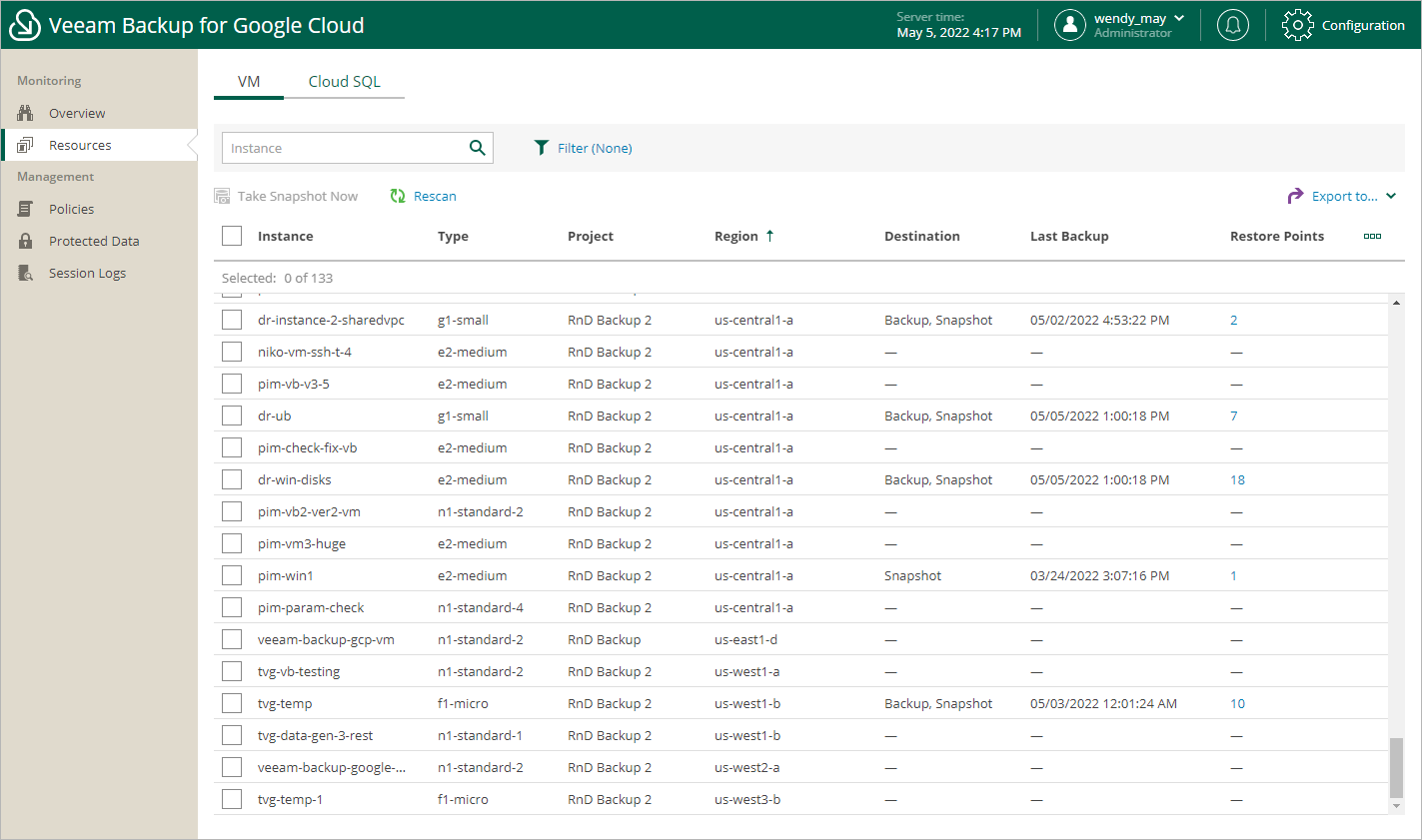This screenshot has height=840, width=1422.
Task: Click the Protected Data lock icon
Action: click(x=26, y=241)
